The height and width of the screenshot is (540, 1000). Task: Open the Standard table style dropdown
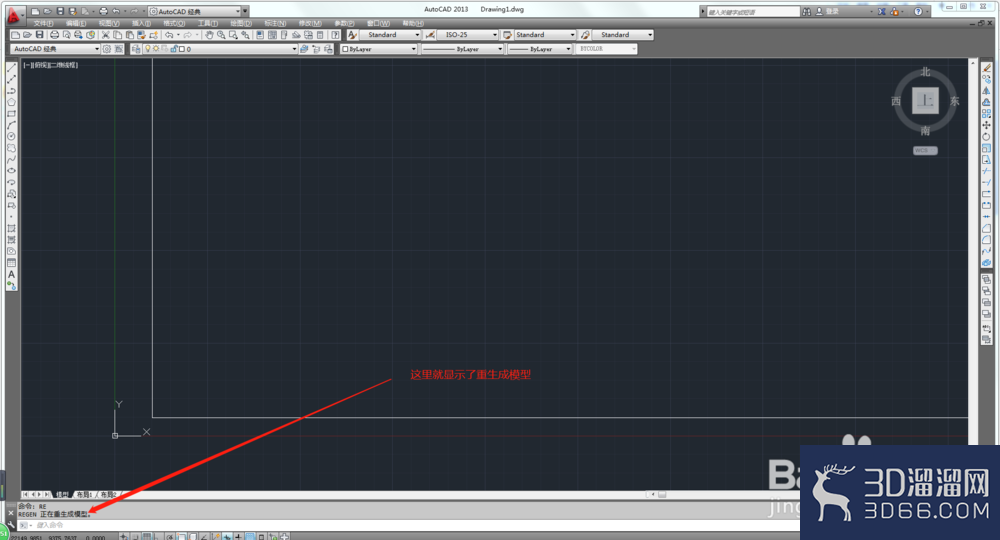pyautogui.click(x=545, y=35)
